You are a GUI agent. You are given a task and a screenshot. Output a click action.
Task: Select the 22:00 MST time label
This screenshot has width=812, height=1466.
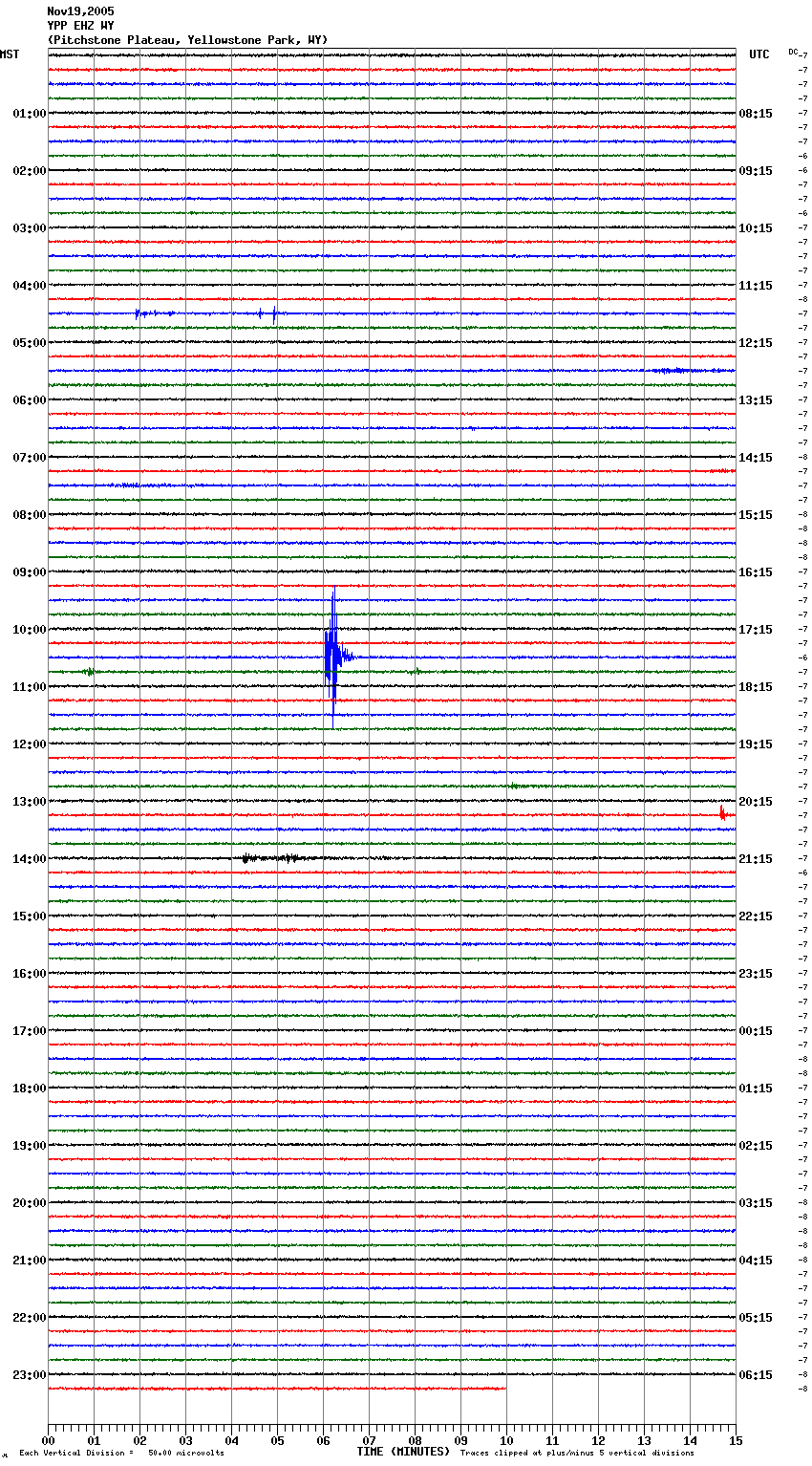point(30,1318)
